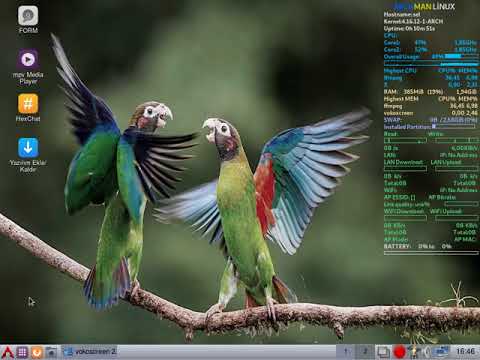
Task: Click the Conky Linux logo header
Action: point(424,6)
